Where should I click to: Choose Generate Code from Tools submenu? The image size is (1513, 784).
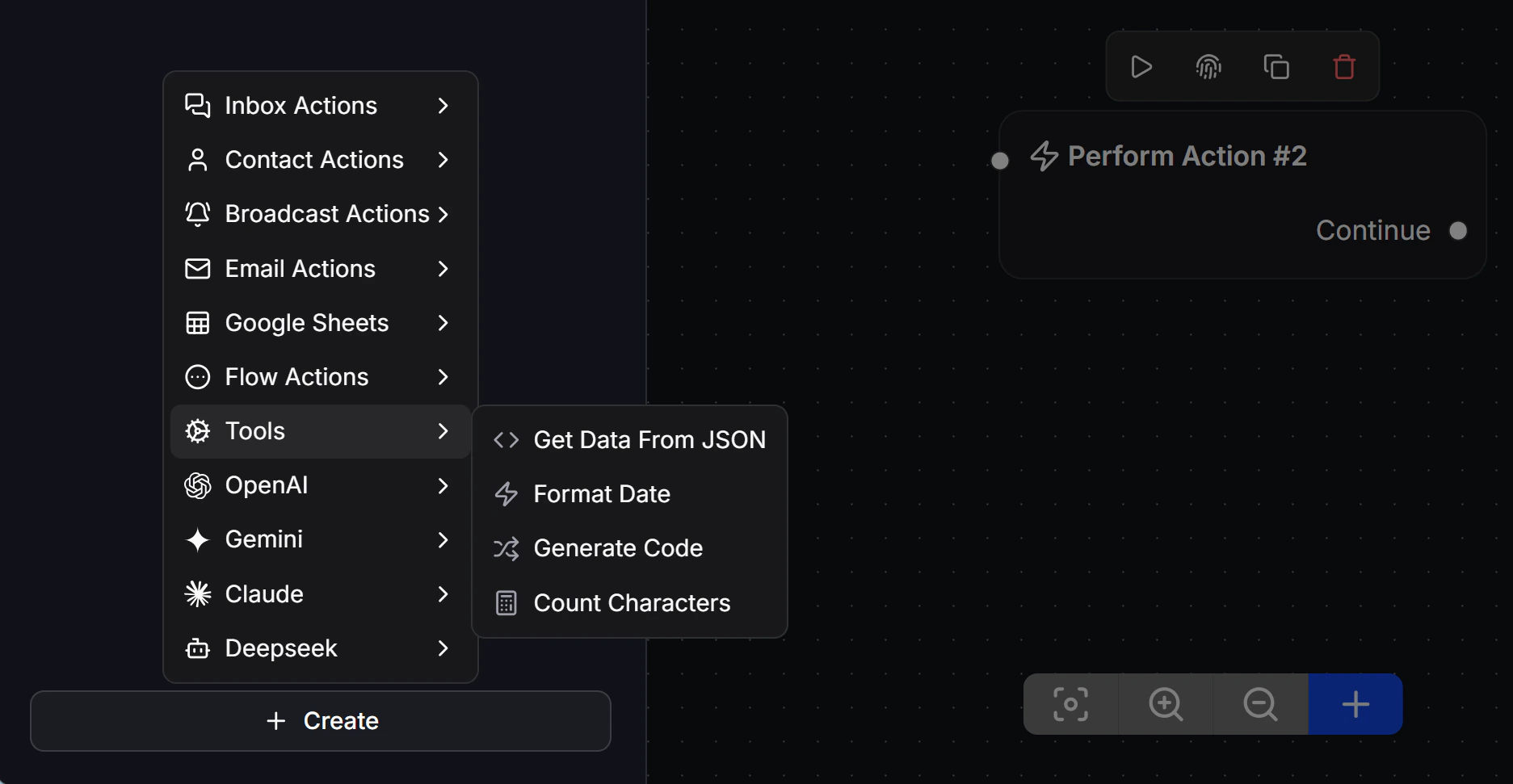click(x=629, y=548)
